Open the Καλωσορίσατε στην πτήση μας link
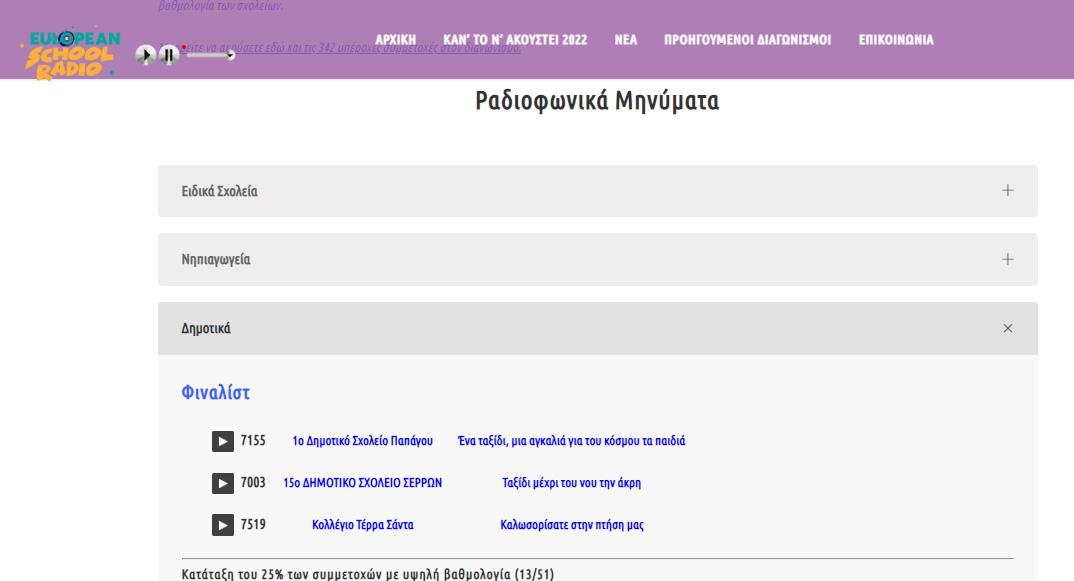 571,525
